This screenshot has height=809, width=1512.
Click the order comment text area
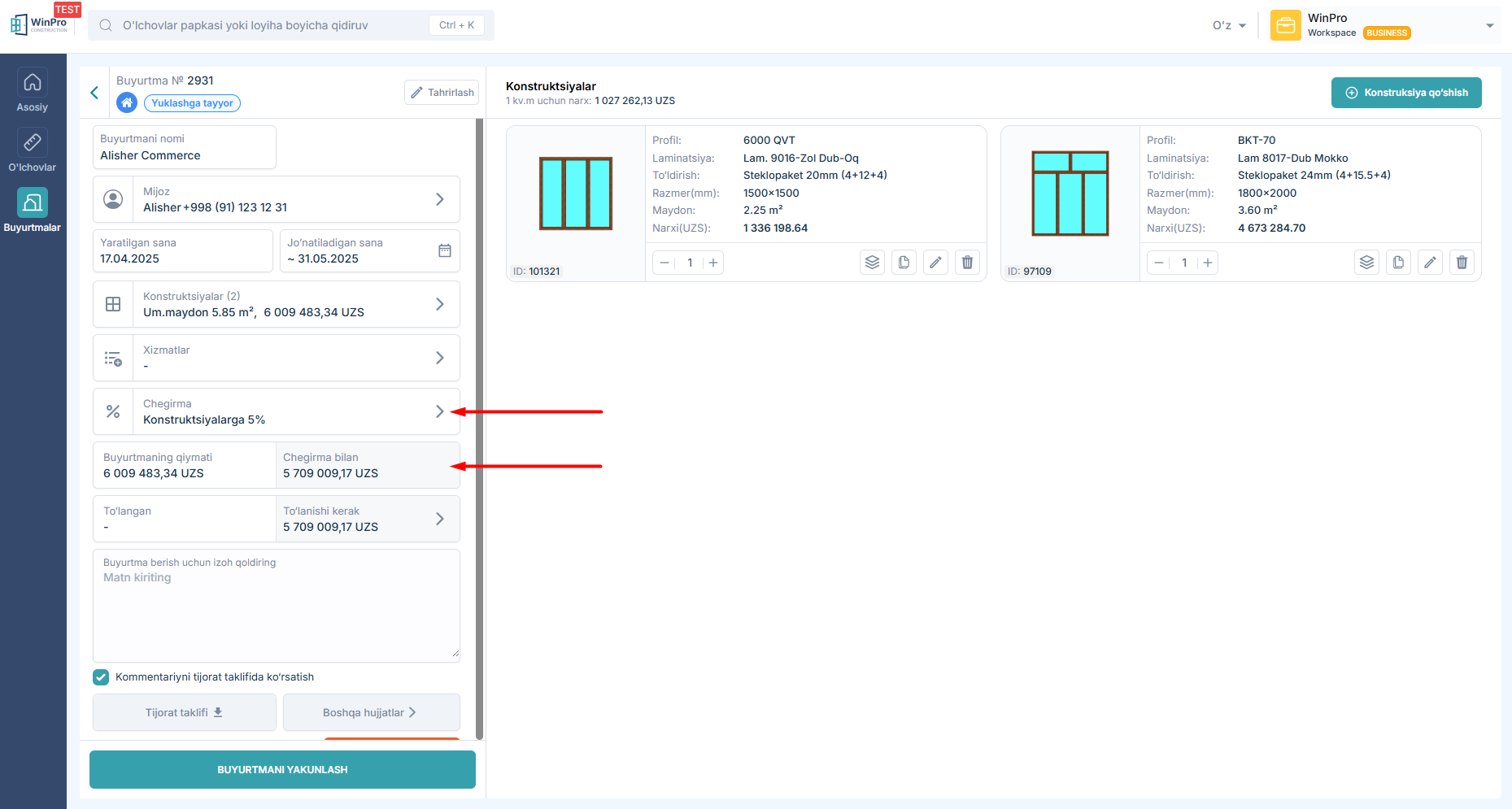click(276, 610)
